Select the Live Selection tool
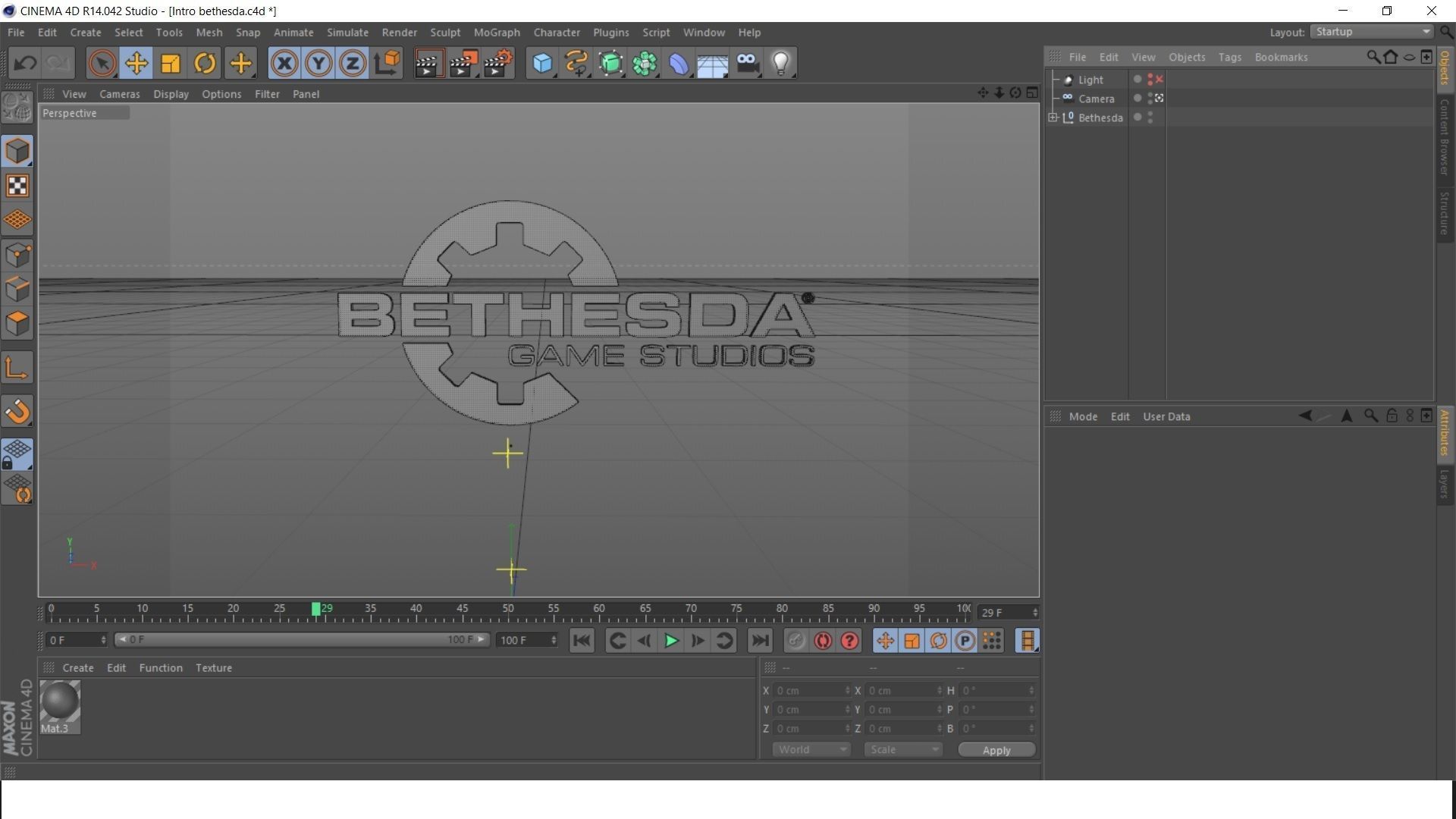The image size is (1456, 819). click(102, 64)
